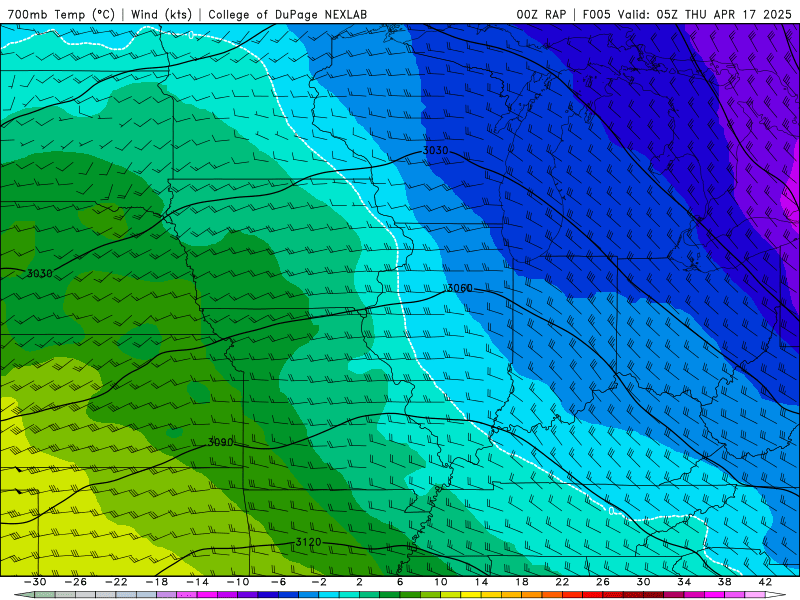The height and width of the screenshot is (600, 800).
Task: Click the positive 18 colorbar tick label
Action: pos(521,582)
